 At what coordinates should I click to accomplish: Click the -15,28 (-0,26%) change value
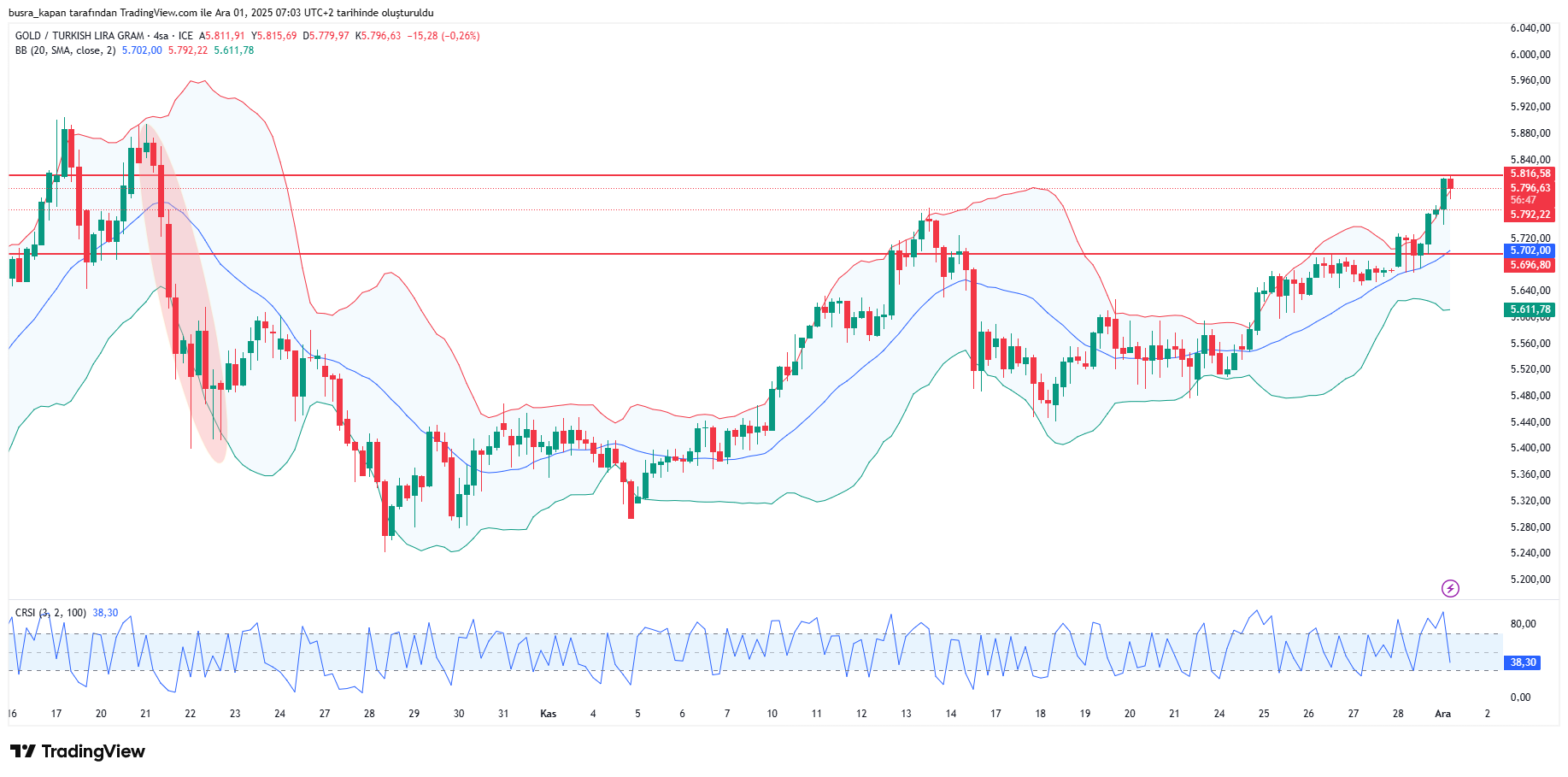pyautogui.click(x=443, y=36)
